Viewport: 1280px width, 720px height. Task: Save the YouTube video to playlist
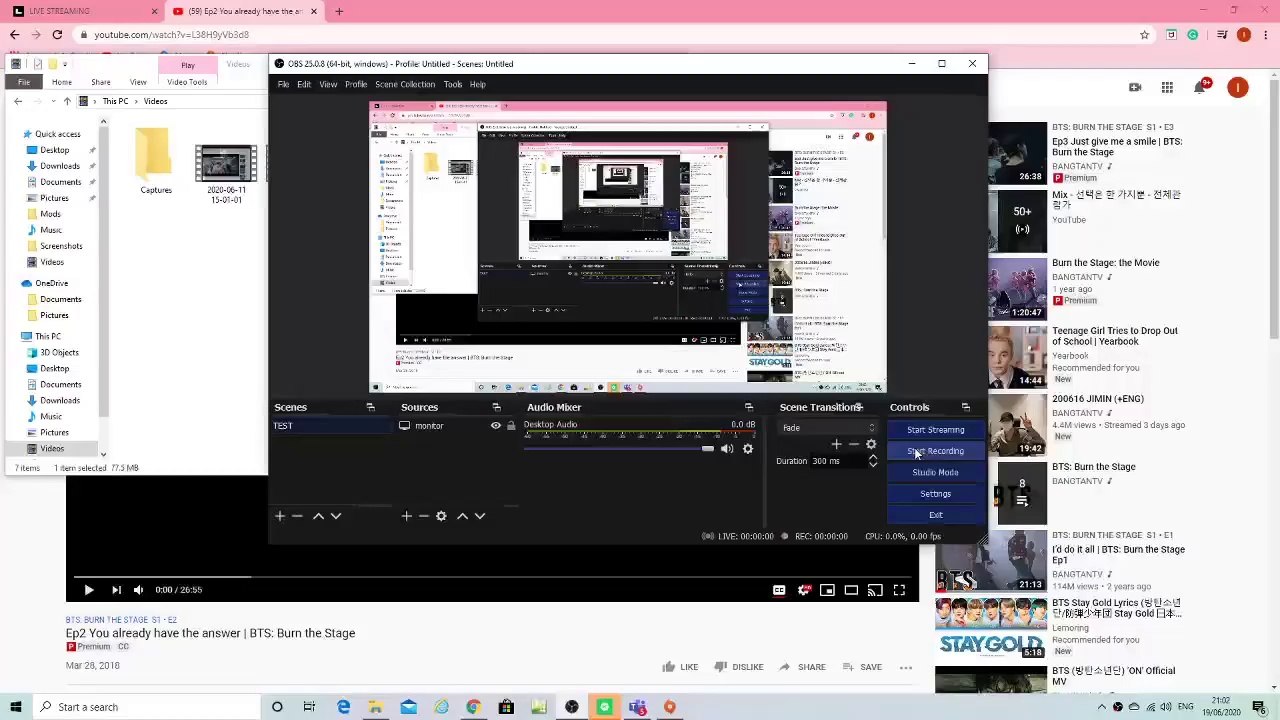pyautogui.click(x=863, y=667)
